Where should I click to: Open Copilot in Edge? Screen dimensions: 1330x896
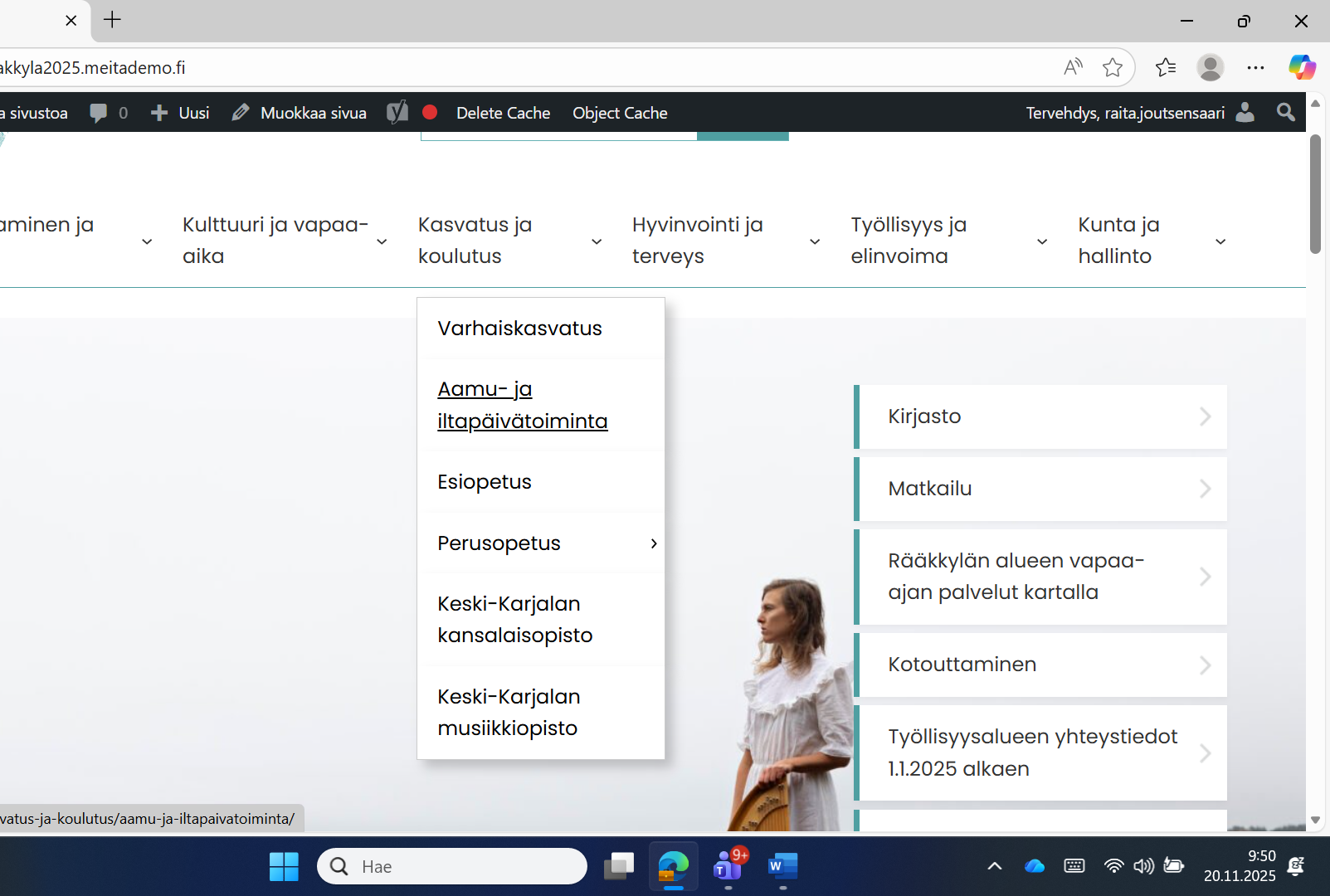(x=1302, y=67)
